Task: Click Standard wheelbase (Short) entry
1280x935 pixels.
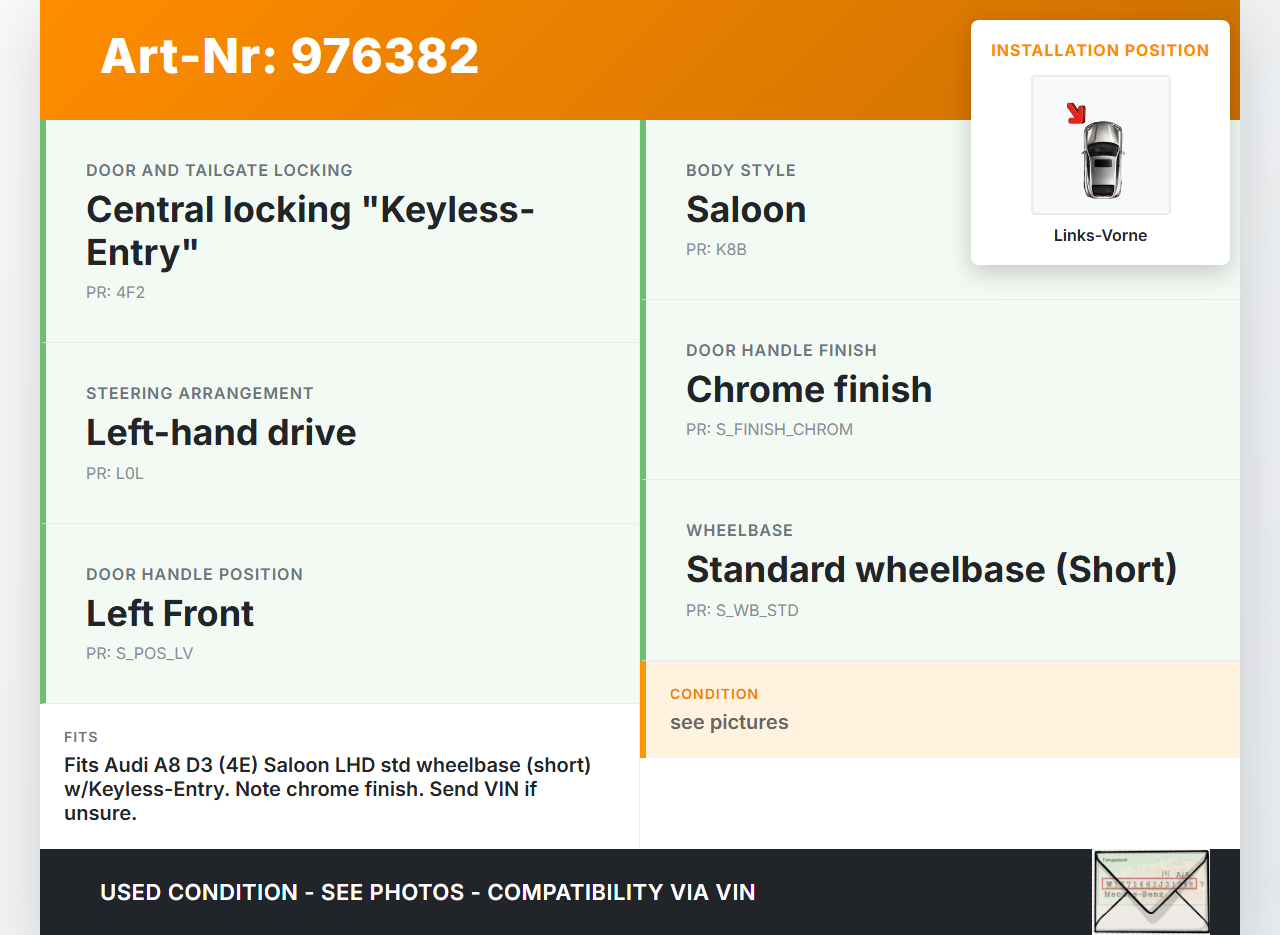Action: point(931,569)
